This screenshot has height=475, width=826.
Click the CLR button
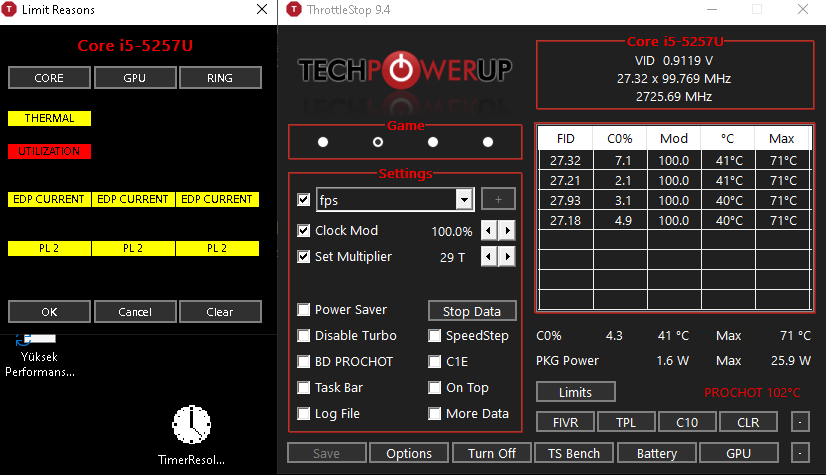[x=748, y=422]
